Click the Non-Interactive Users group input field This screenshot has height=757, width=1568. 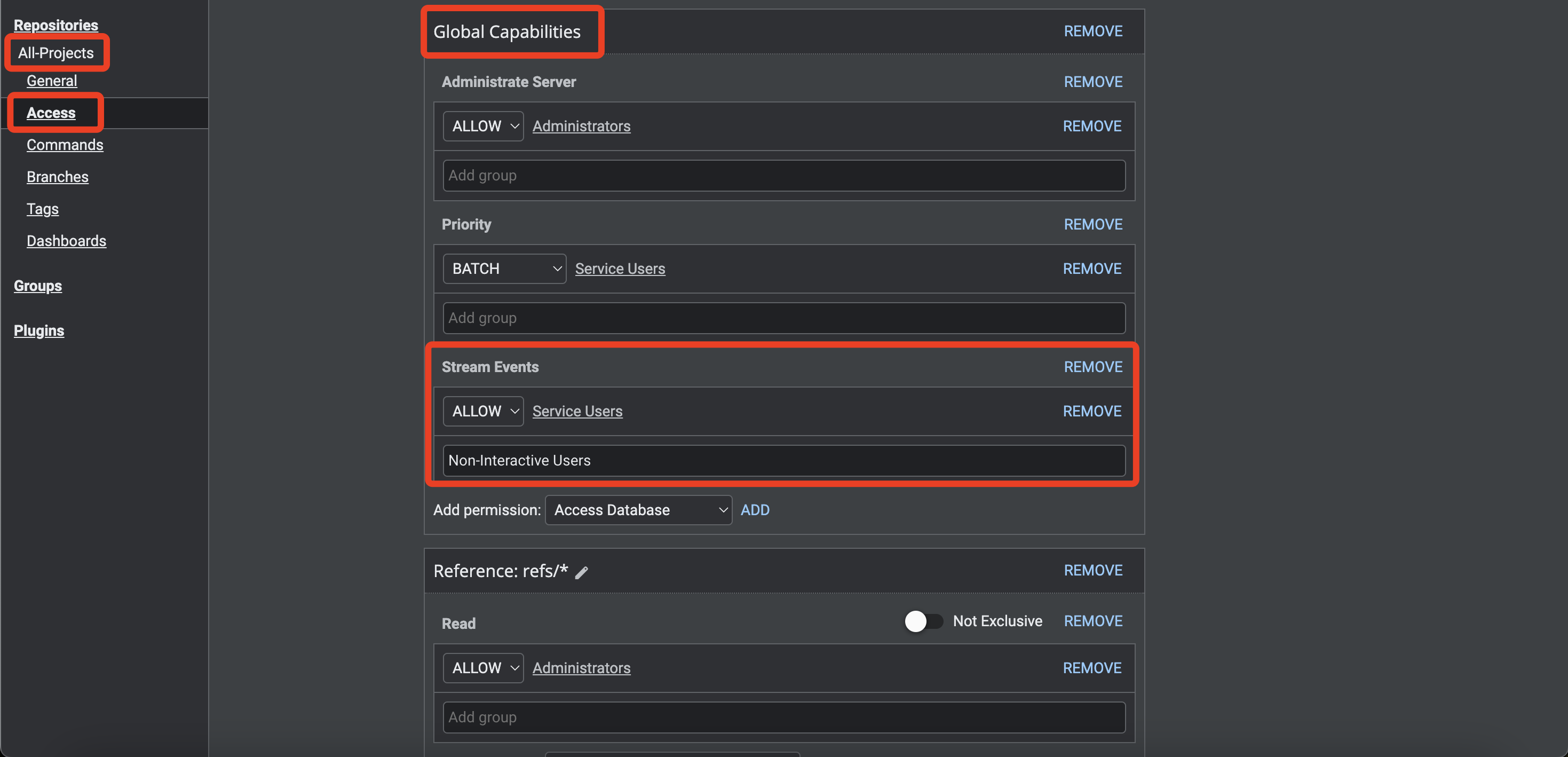point(783,460)
